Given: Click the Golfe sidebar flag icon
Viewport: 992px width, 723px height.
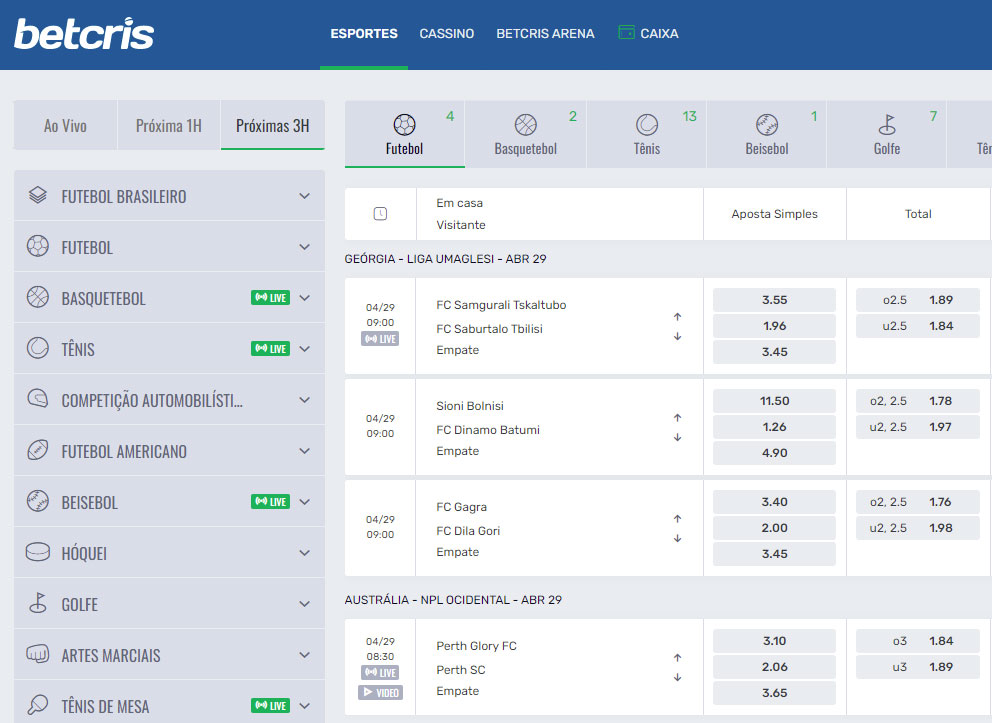Looking at the screenshot, I should click(x=38, y=603).
